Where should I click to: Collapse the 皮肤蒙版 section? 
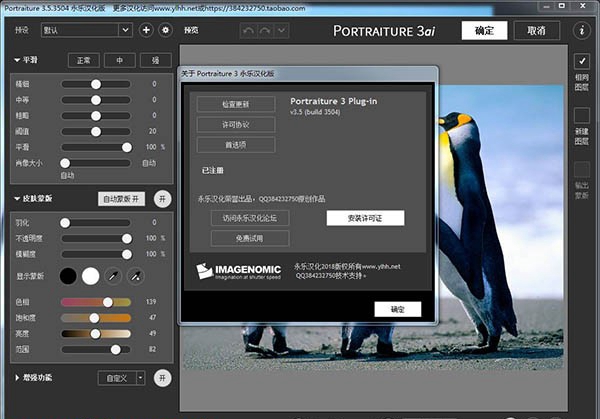coord(17,199)
